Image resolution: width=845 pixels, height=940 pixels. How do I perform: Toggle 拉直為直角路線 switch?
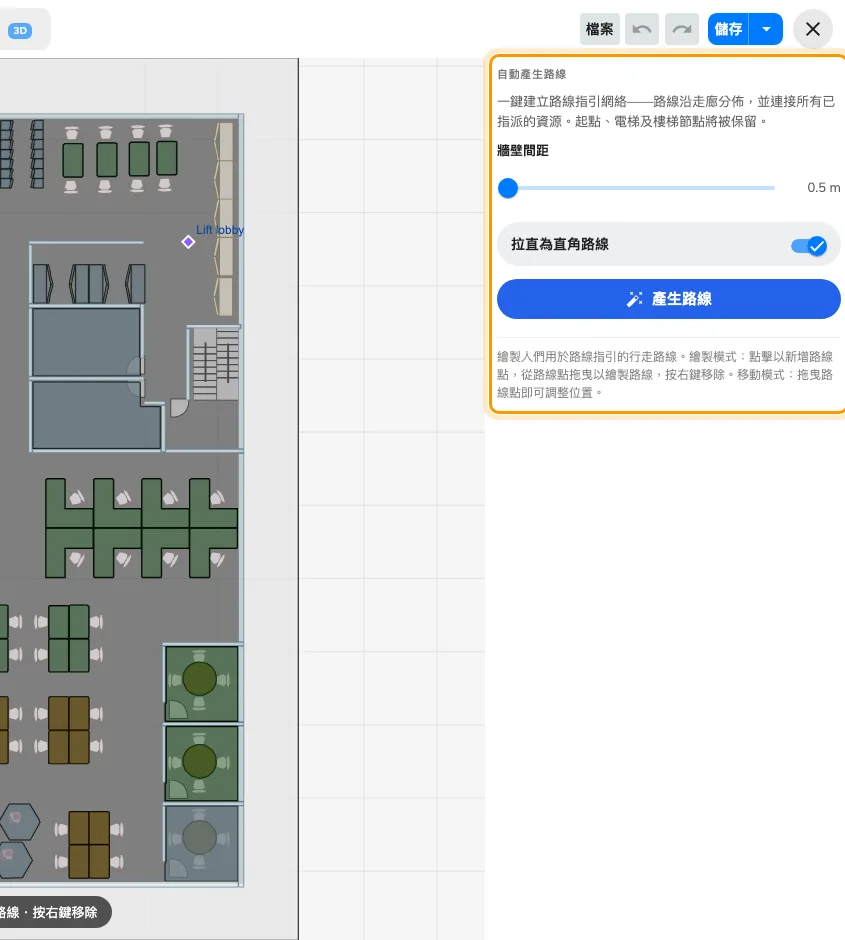point(808,245)
